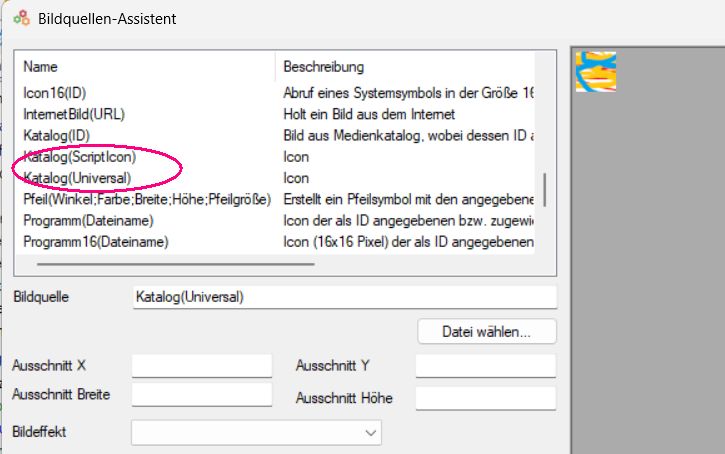Select InternetBild(URL) in the list
This screenshot has height=454, width=725.
click(x=74, y=114)
